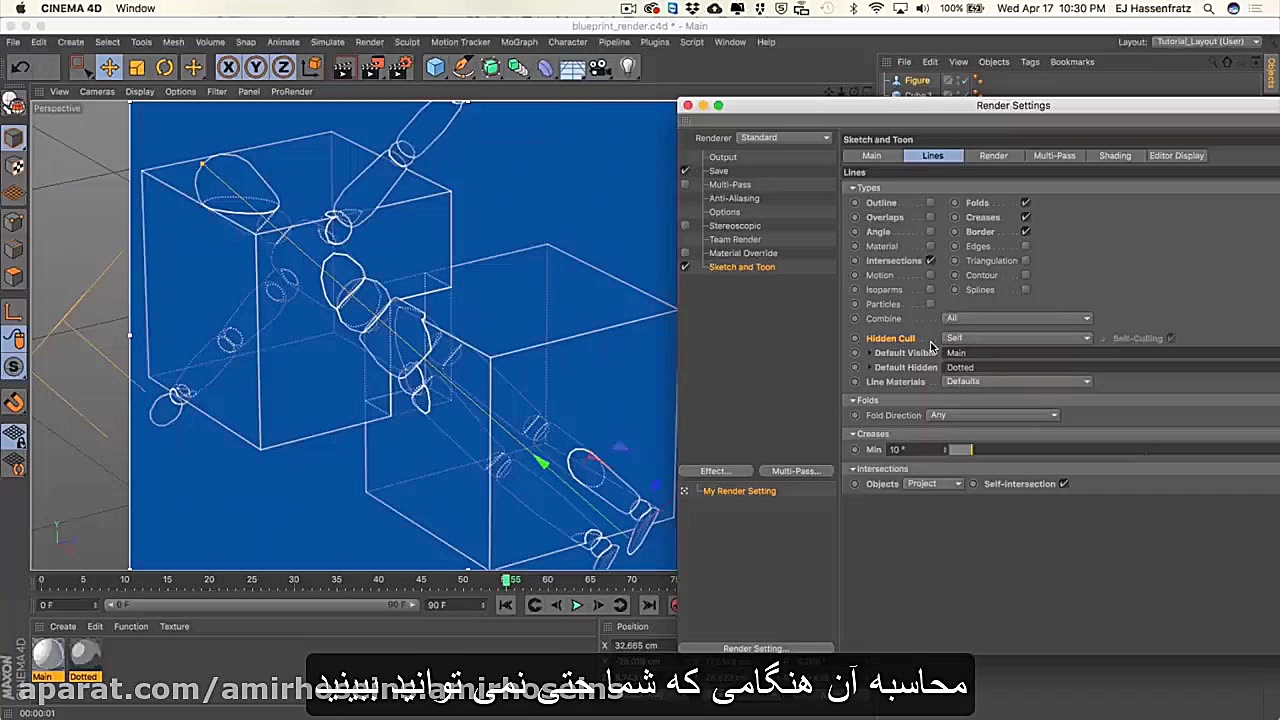Enable the Border line type checkbox

[1025, 231]
